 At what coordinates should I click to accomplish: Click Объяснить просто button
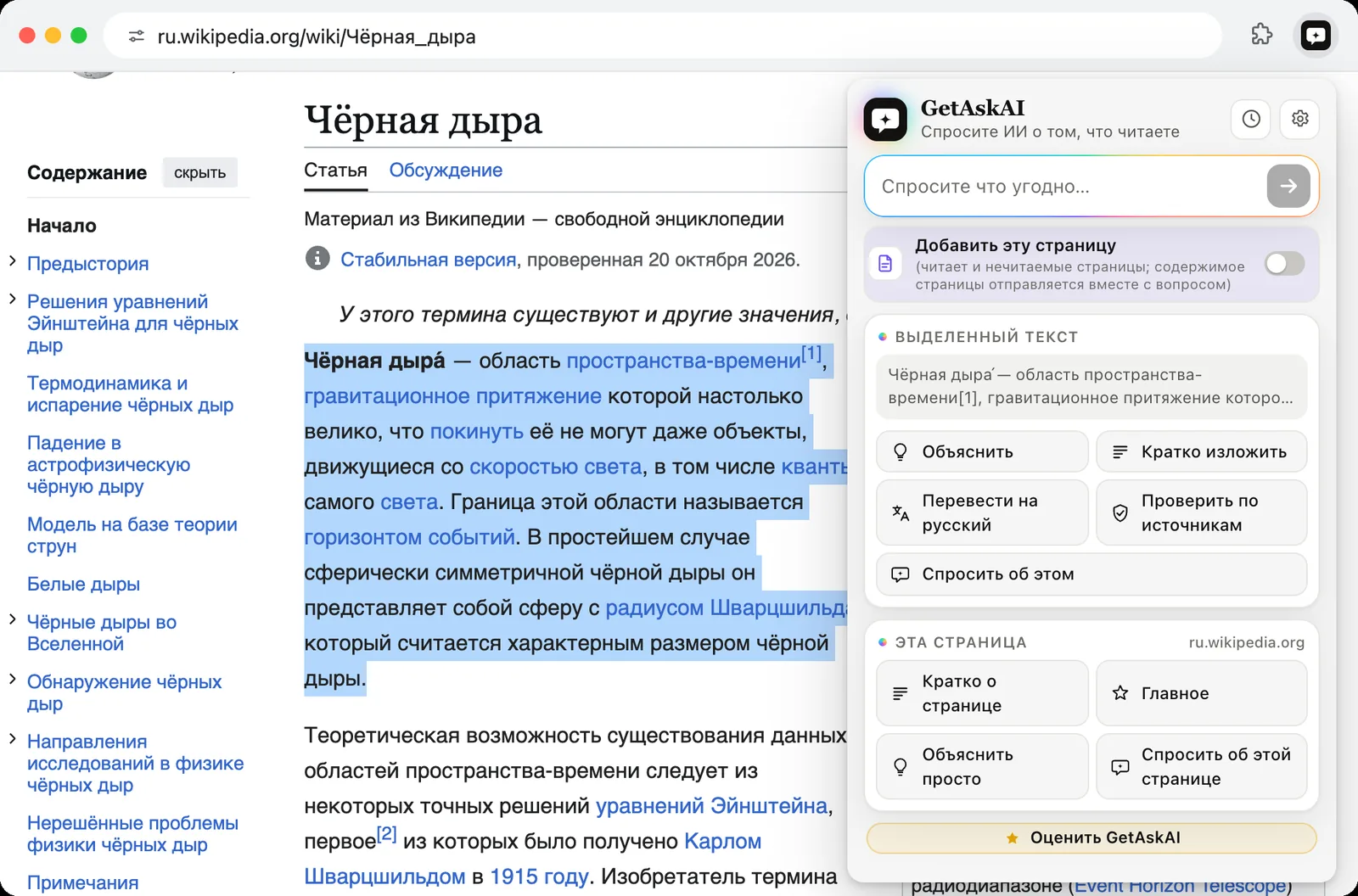[x=982, y=767]
